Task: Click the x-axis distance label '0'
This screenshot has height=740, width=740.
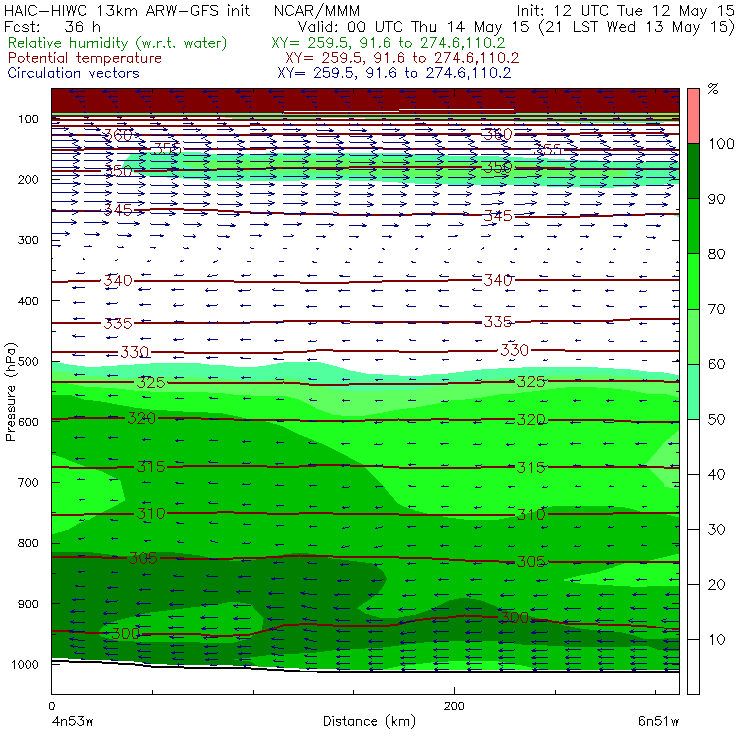Action: pos(52,706)
